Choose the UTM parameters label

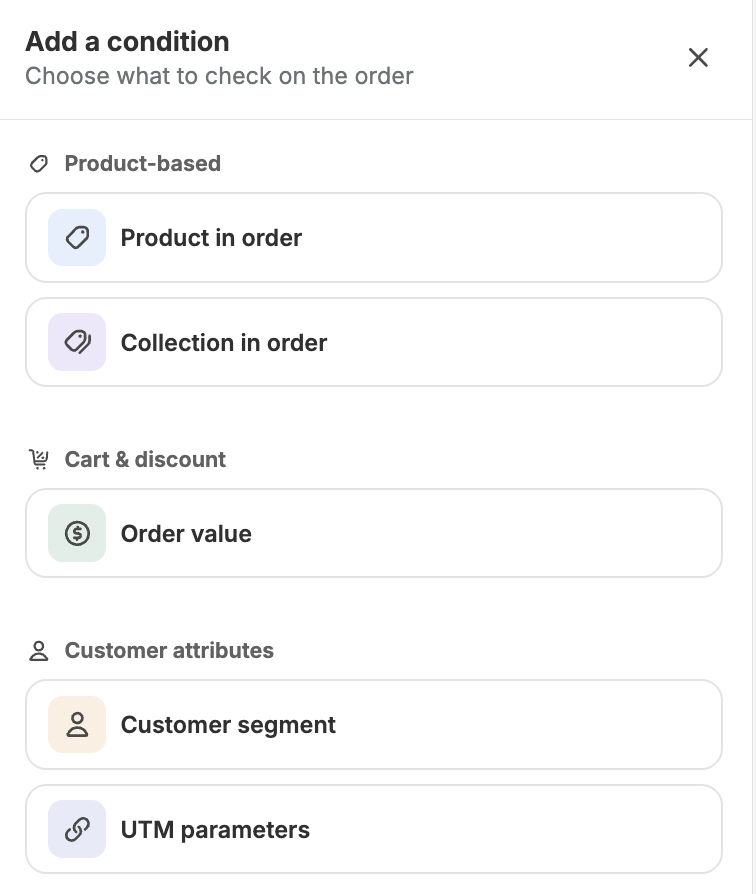pos(215,830)
